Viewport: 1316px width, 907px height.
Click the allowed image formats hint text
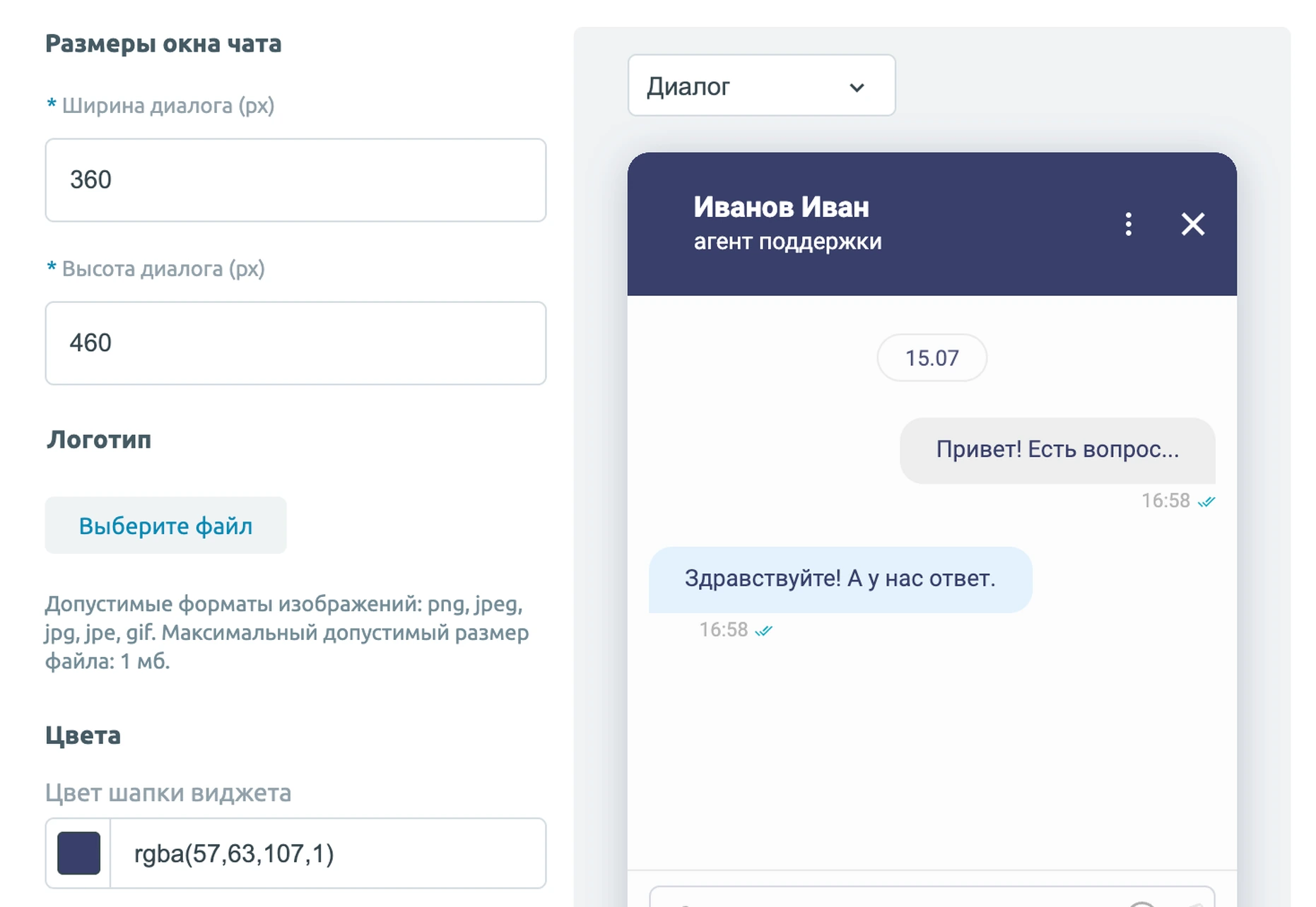(287, 633)
